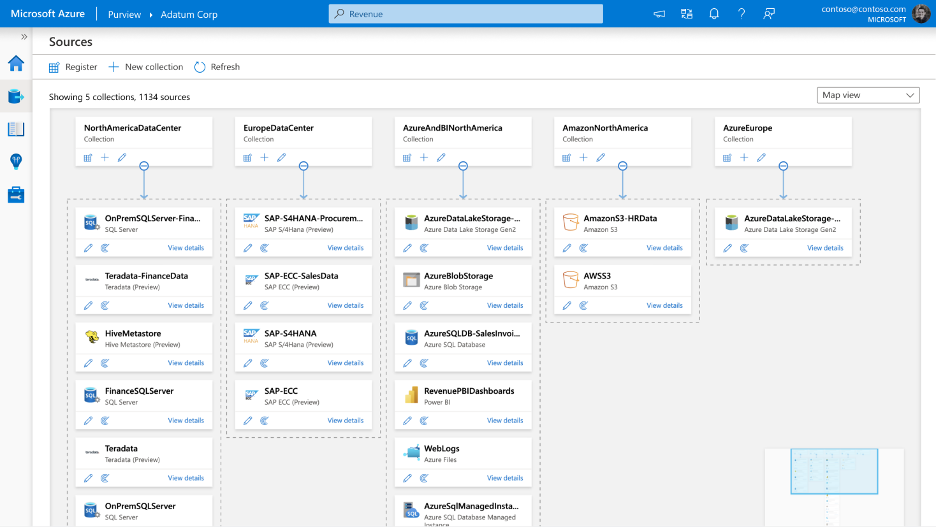Screen dimensions: 936x528
Task: Edit pencil on RevenuePBIDashboards card
Action: (407, 421)
